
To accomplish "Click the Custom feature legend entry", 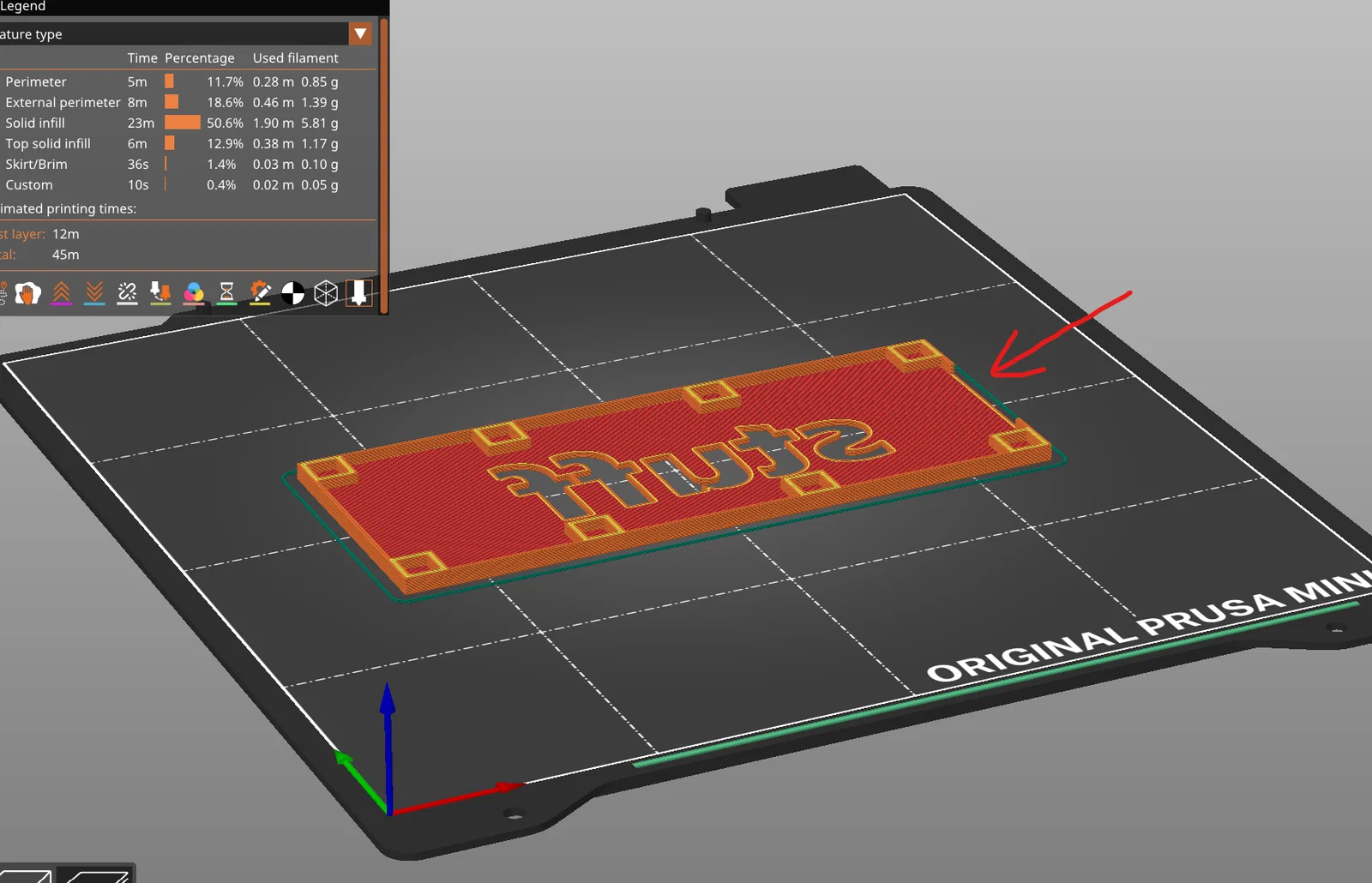I will [x=188, y=184].
